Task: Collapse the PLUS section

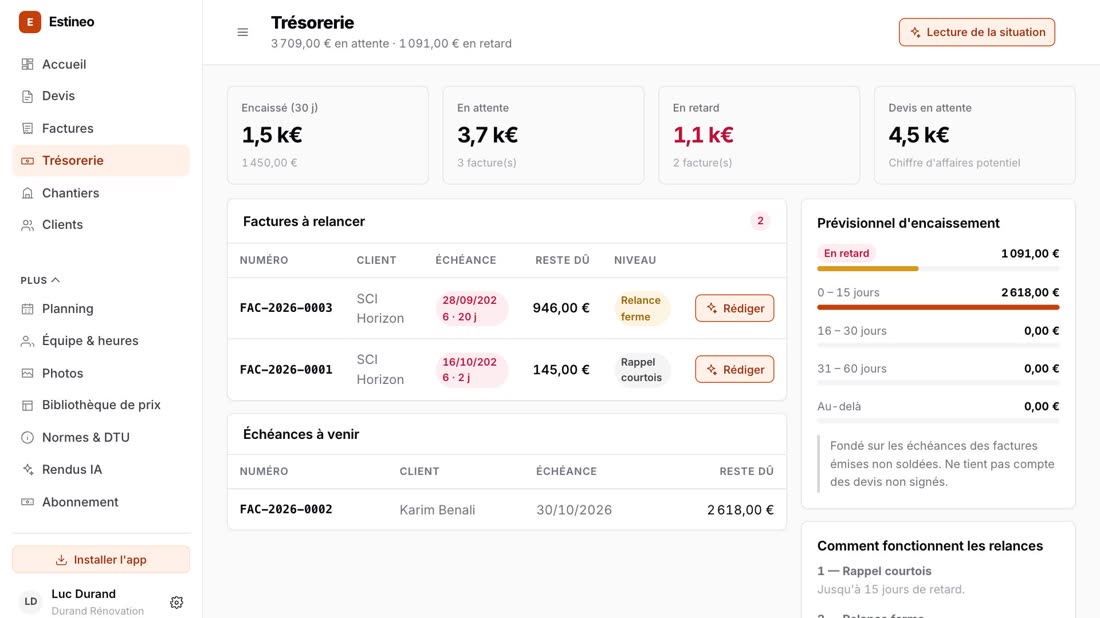Action: 40,281
